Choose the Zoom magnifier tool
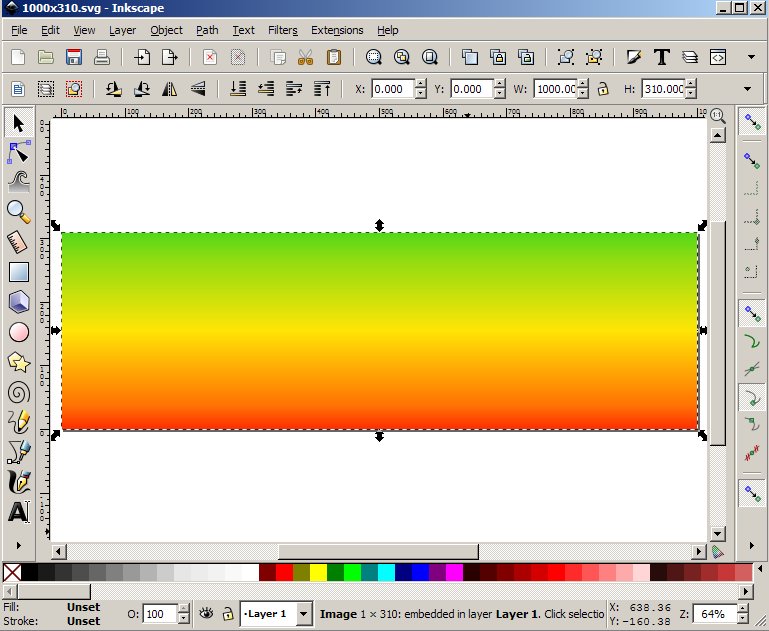Image resolution: width=769 pixels, height=631 pixels. point(18,211)
